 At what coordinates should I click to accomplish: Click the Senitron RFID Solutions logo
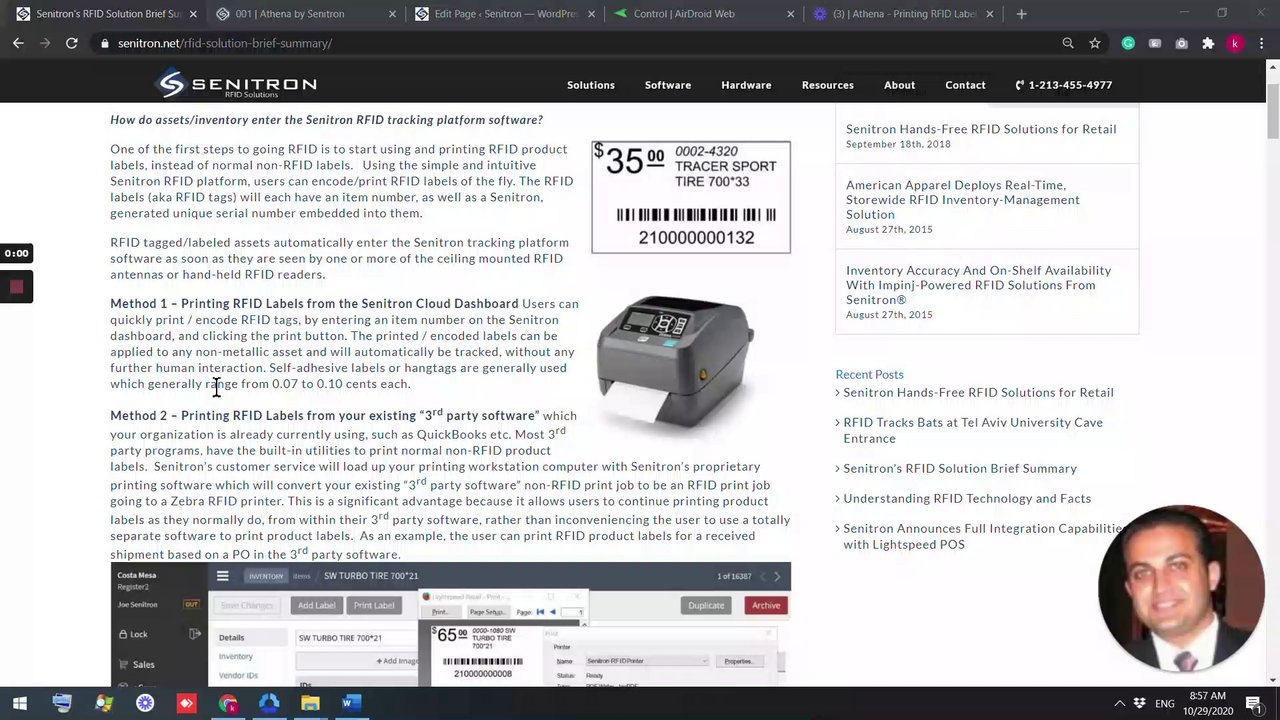237,85
